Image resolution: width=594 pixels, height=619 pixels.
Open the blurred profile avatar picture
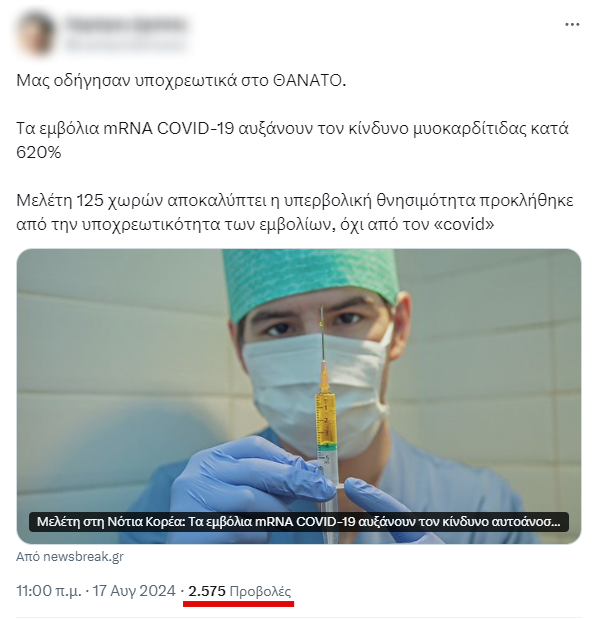[35, 34]
